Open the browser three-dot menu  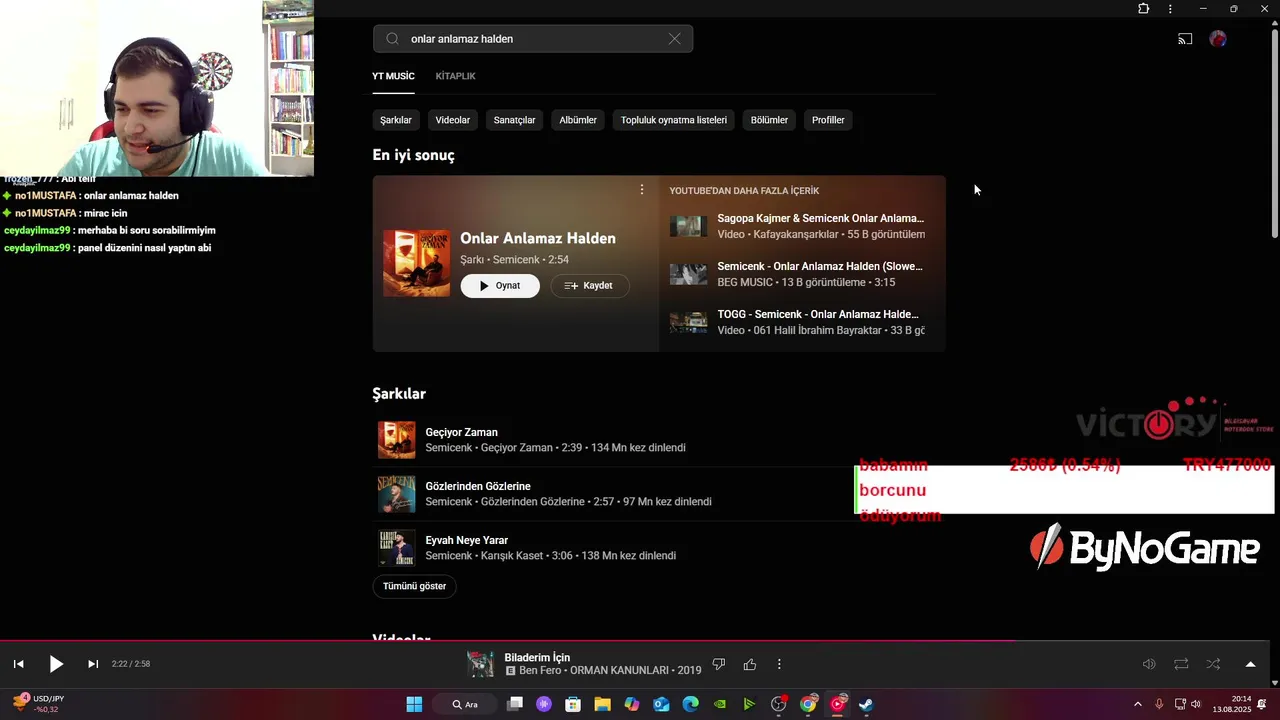pos(1170,9)
